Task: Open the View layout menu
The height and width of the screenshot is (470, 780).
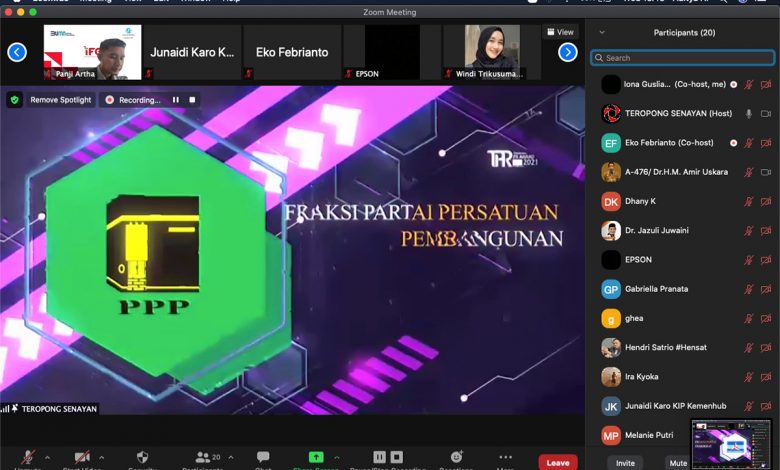Action: click(x=560, y=32)
